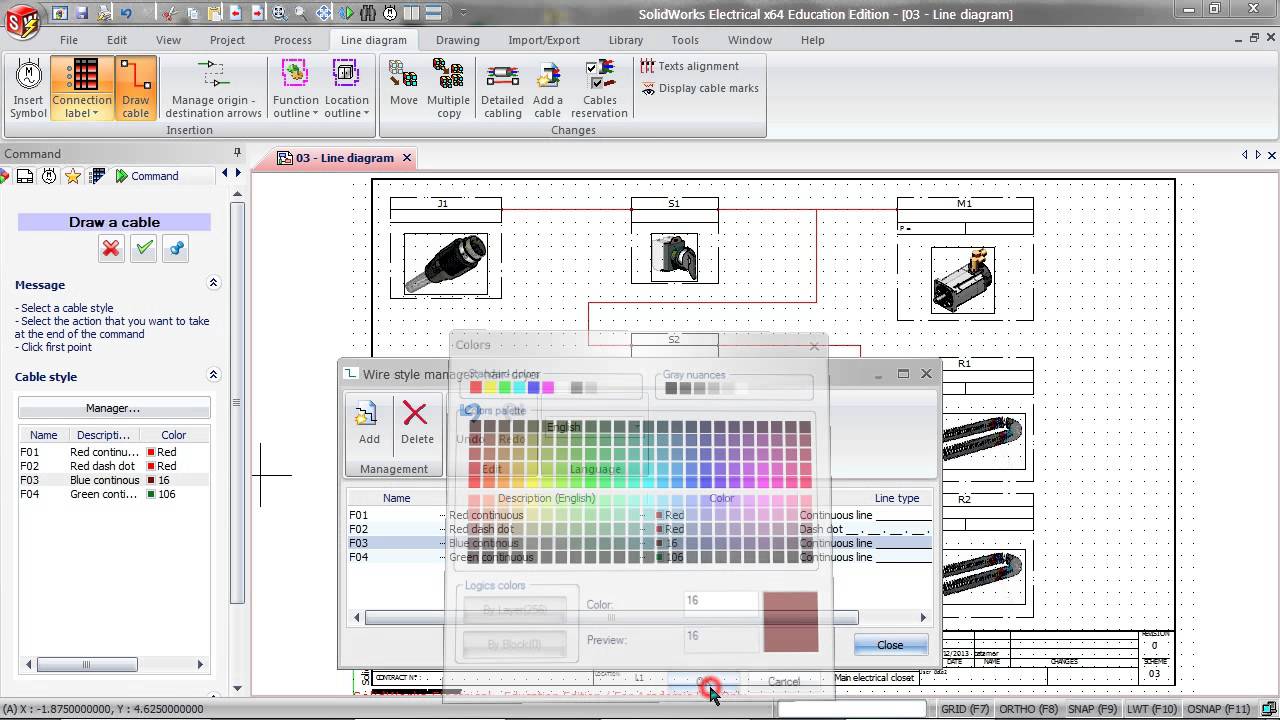
Task: Select the 03 - Line diagram document tab
Action: [344, 158]
